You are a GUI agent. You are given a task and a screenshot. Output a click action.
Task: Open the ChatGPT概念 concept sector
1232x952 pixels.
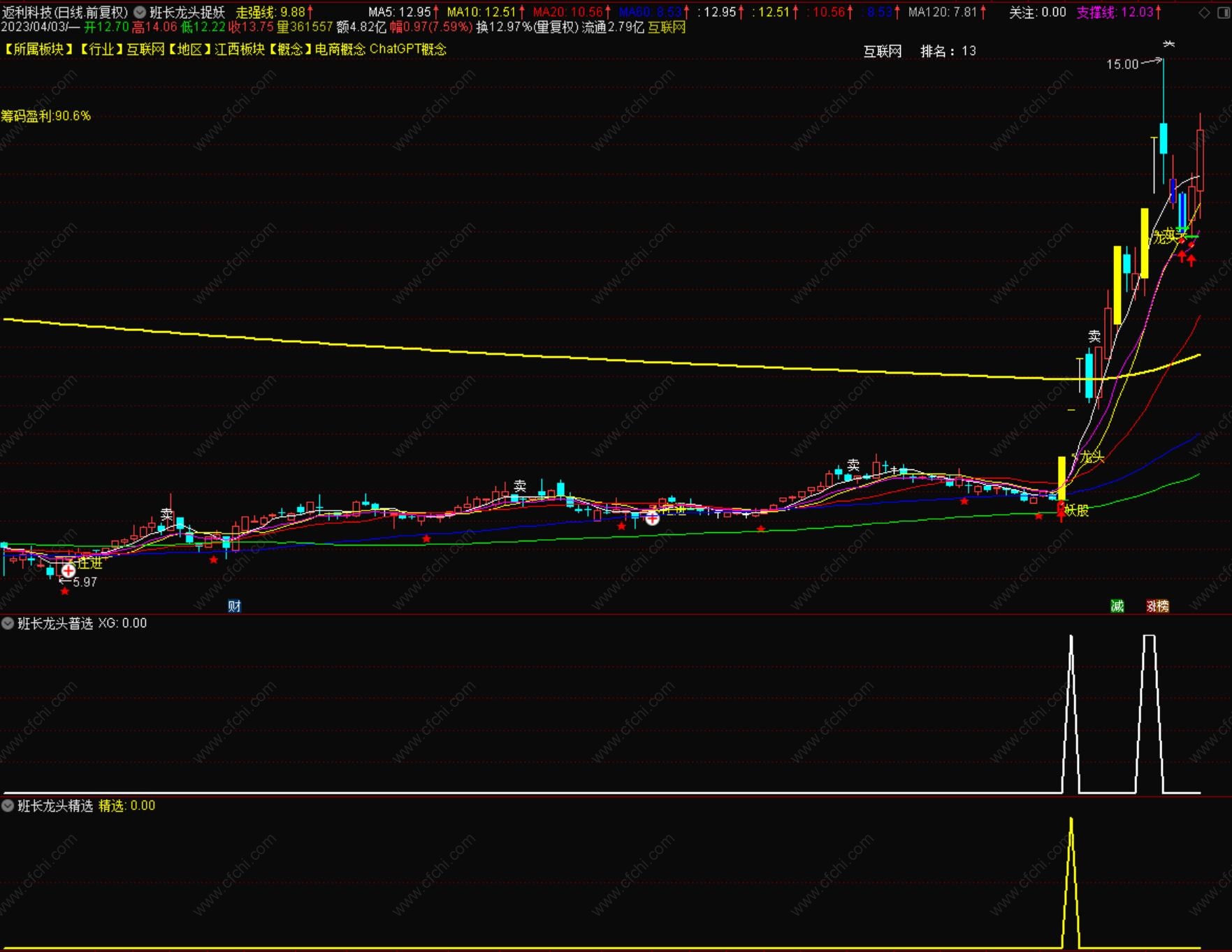(x=408, y=49)
